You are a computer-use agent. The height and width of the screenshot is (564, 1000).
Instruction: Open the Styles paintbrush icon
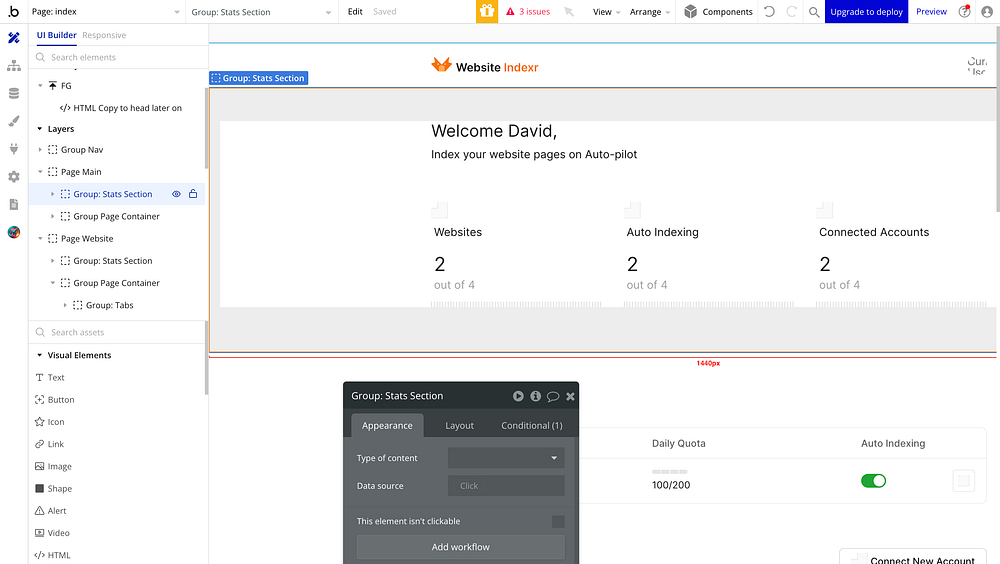coord(13,121)
